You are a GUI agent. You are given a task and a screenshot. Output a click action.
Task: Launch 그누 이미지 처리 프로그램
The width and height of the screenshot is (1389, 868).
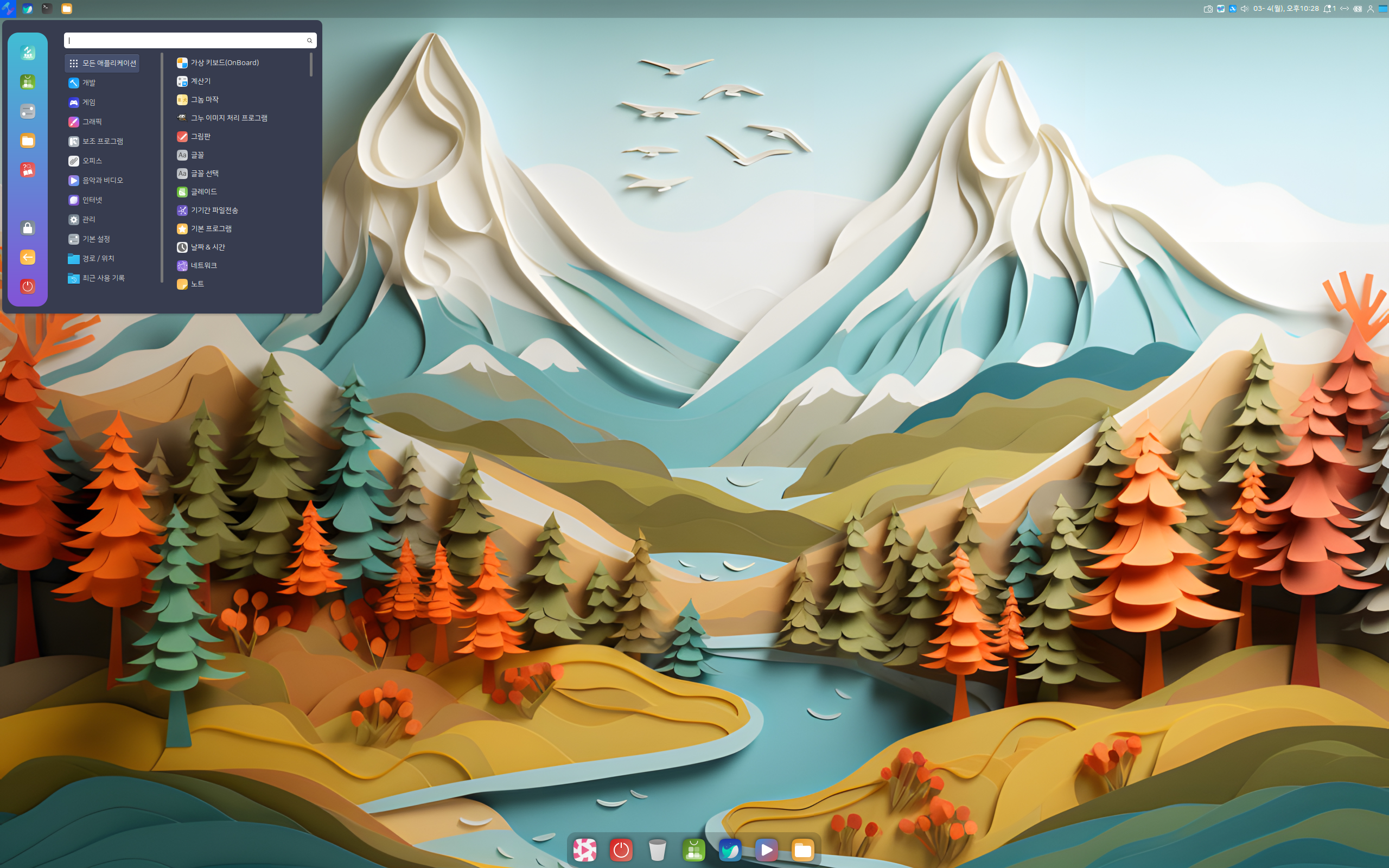coord(222,118)
